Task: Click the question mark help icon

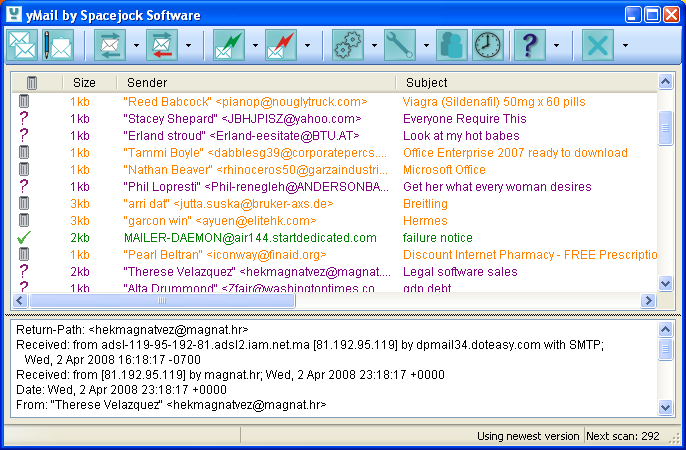Action: (530, 45)
